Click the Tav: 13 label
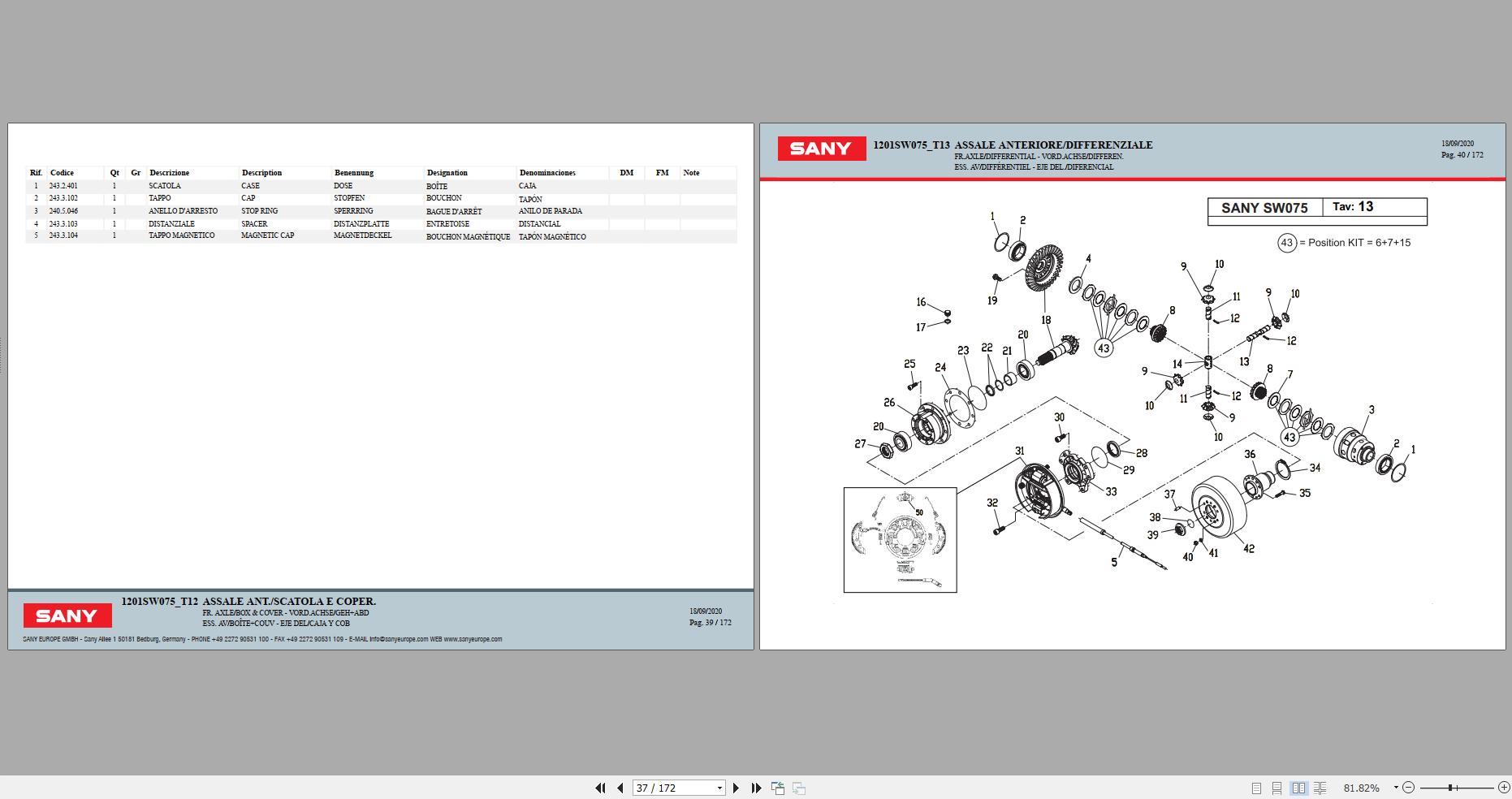 1353,207
